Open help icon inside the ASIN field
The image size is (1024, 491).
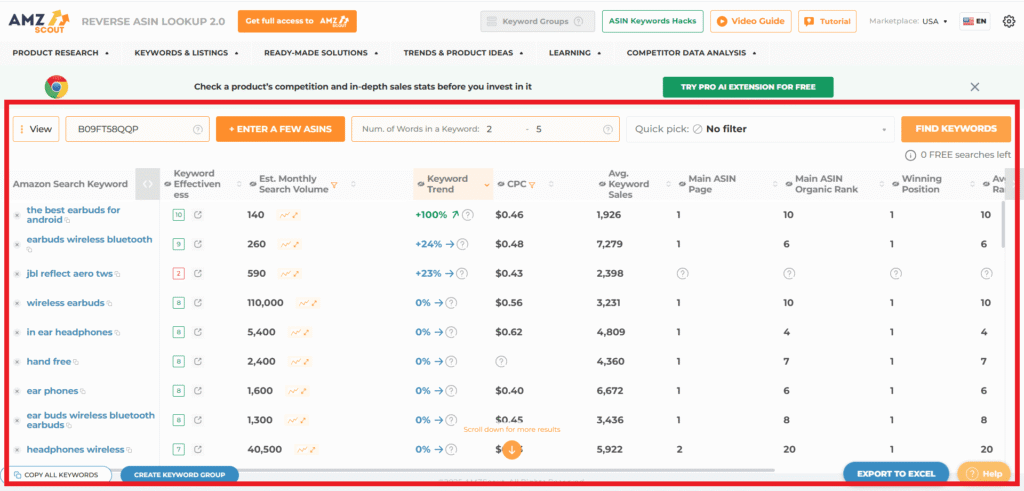pyautogui.click(x=197, y=129)
